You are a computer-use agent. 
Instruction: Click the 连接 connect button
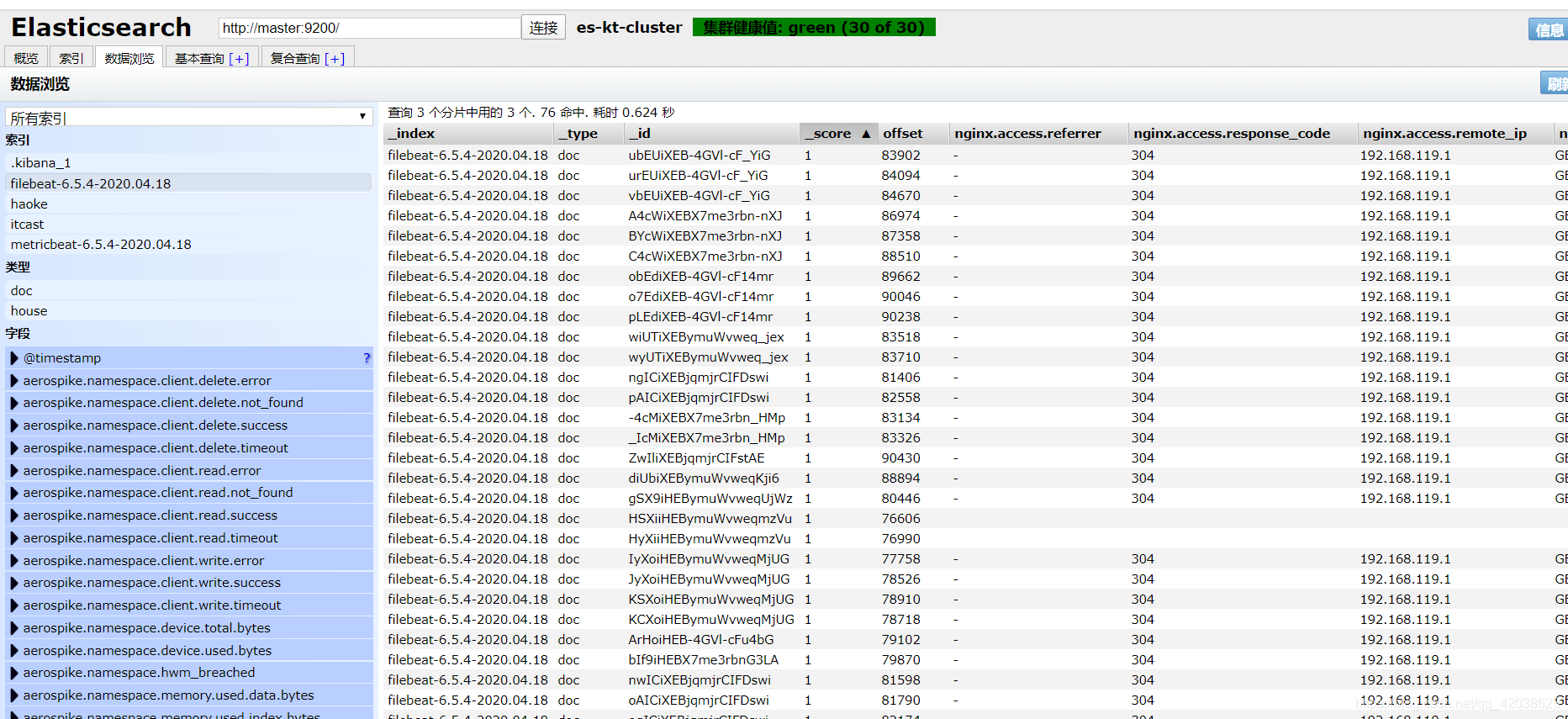543,28
